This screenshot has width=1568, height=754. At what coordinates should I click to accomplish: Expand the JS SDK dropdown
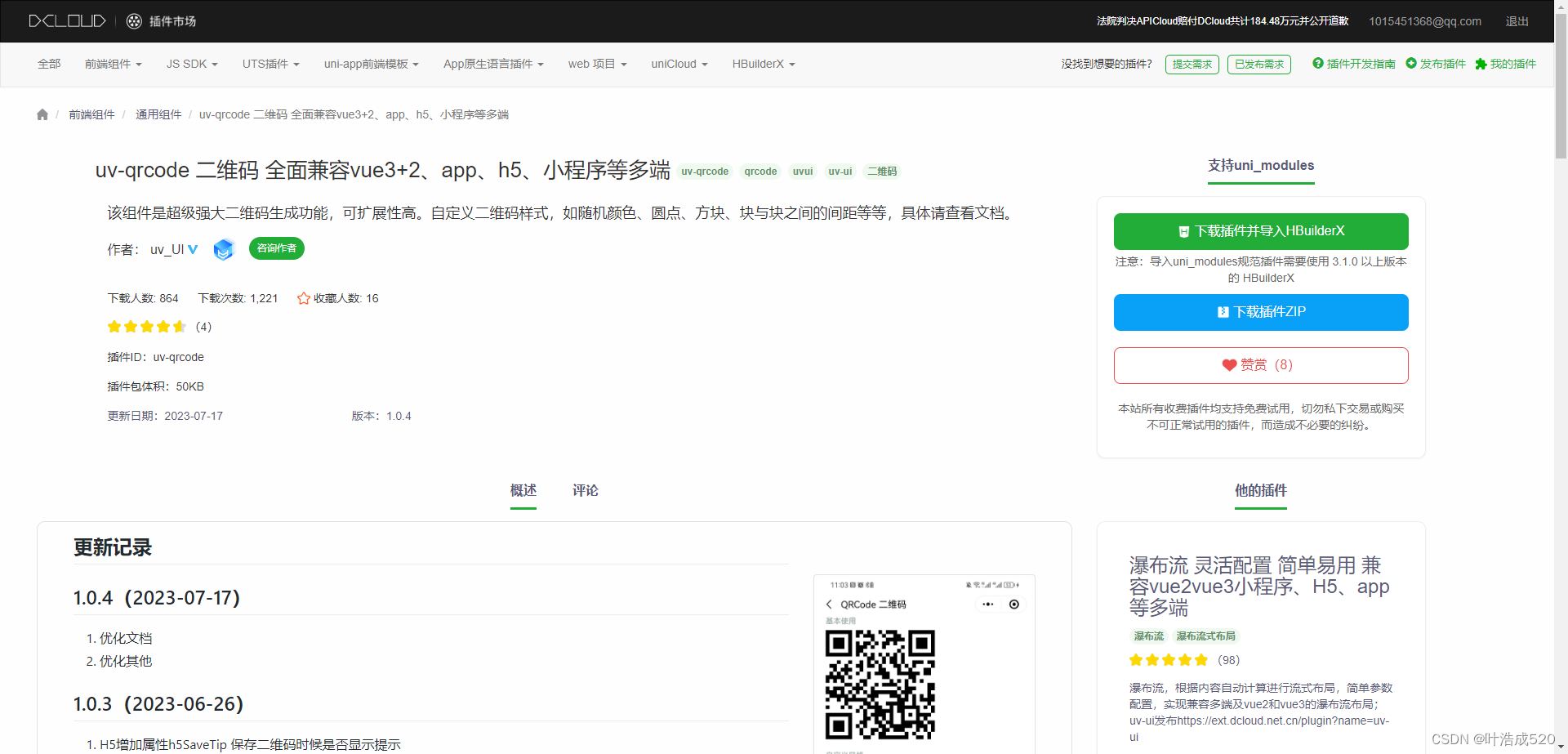pos(192,64)
